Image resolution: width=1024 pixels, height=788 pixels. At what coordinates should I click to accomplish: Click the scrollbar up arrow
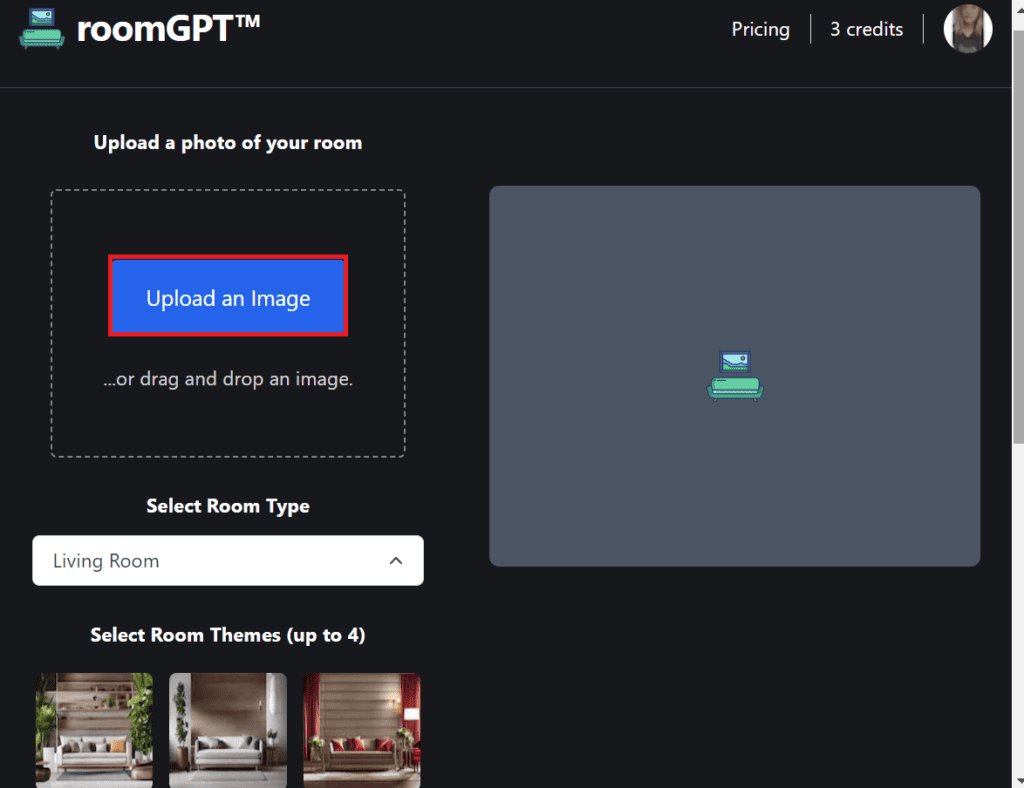click(x=1016, y=8)
